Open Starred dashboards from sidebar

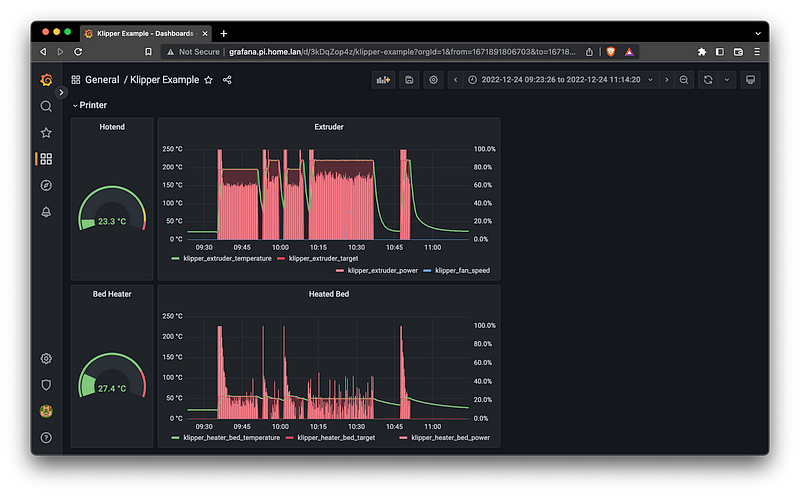[46, 133]
